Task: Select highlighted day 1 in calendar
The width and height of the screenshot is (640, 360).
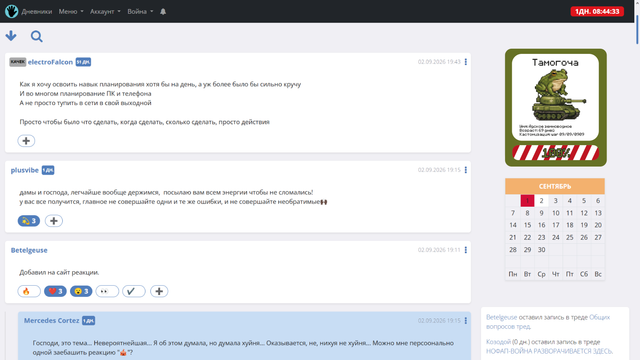Action: point(527,200)
